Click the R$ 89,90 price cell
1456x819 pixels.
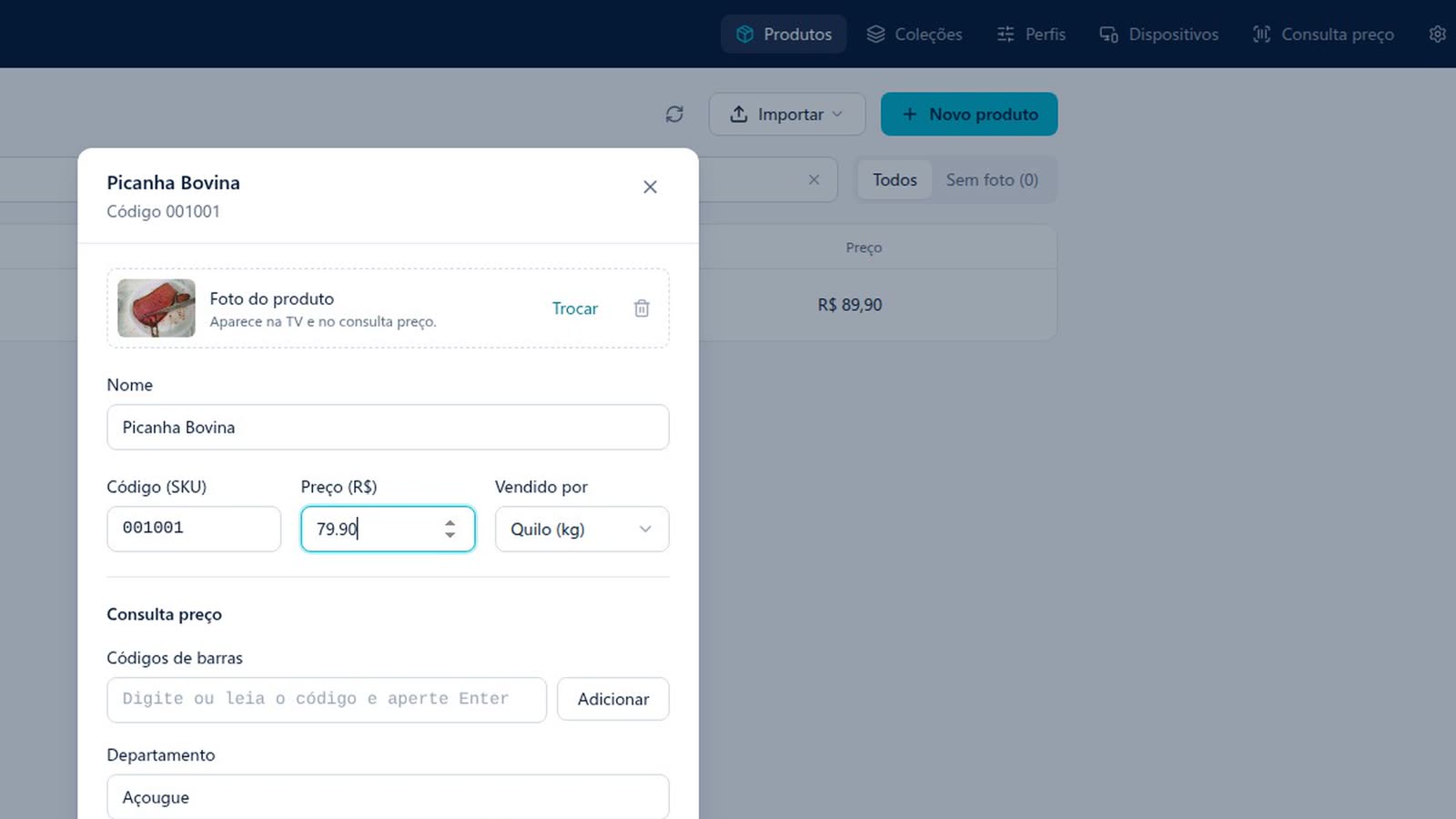click(850, 305)
